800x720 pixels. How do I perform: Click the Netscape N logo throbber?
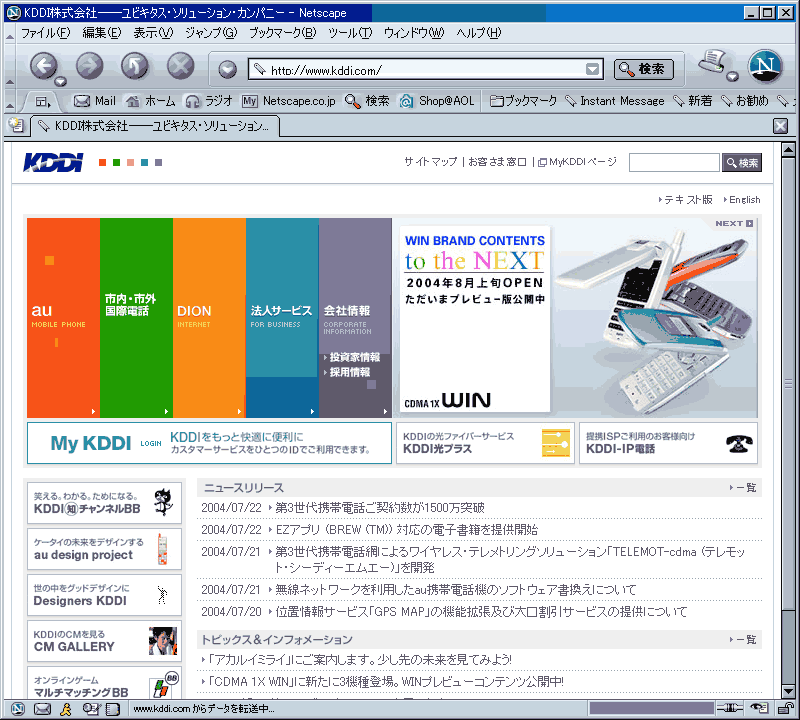coord(765,66)
